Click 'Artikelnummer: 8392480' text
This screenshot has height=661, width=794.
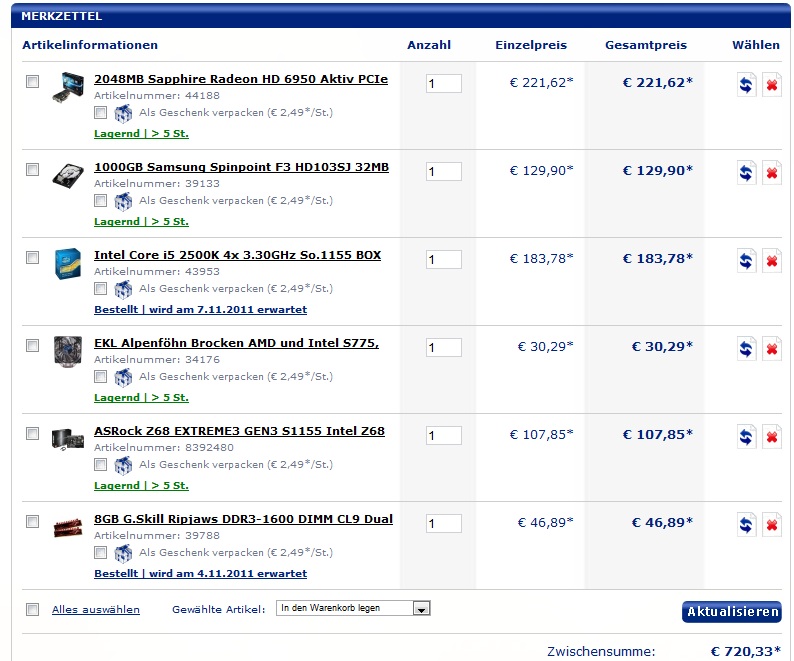164,448
